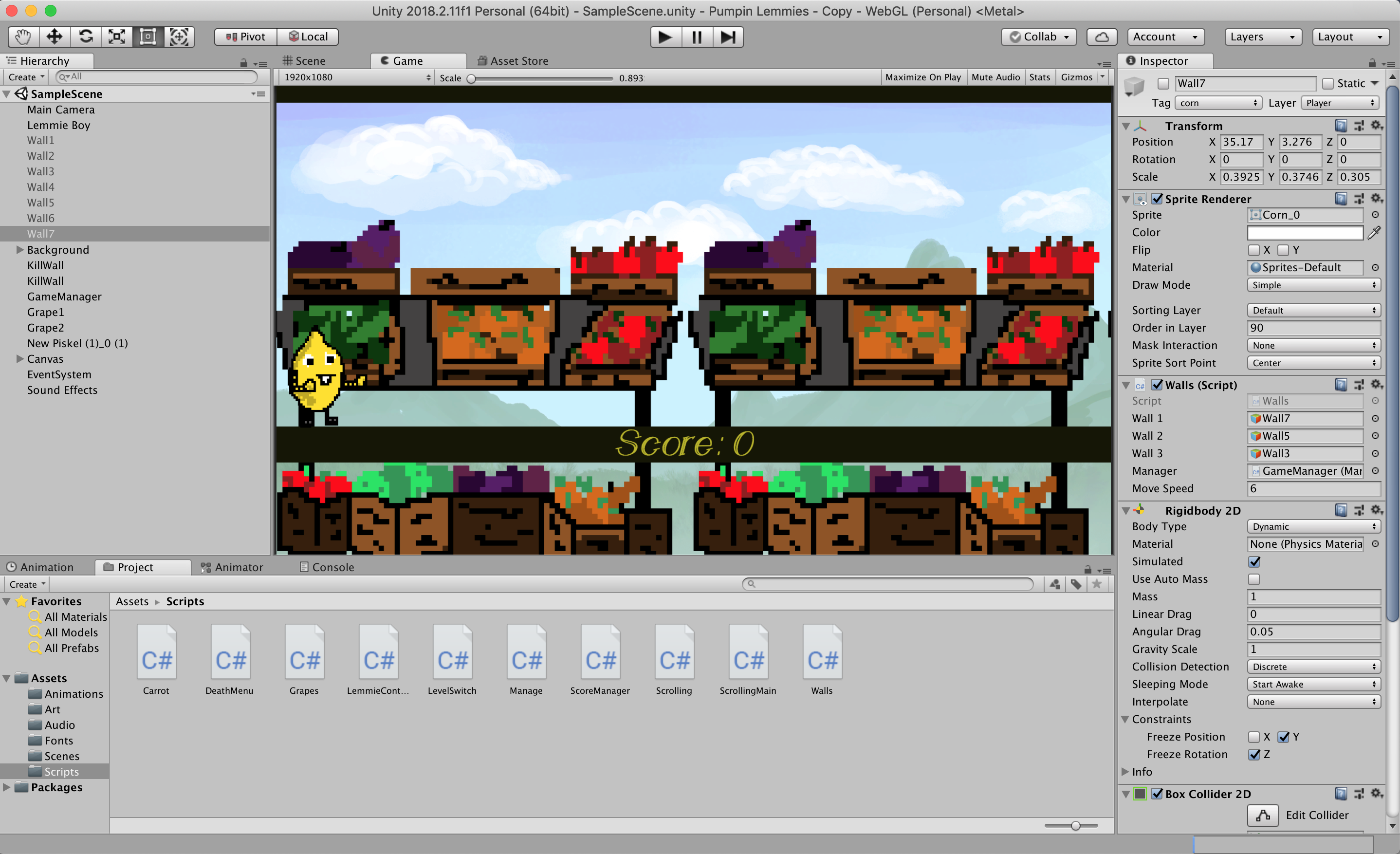Viewport: 1400px width, 854px height.
Task: Open Sprite Renderer gear settings
Action: 1376,198
